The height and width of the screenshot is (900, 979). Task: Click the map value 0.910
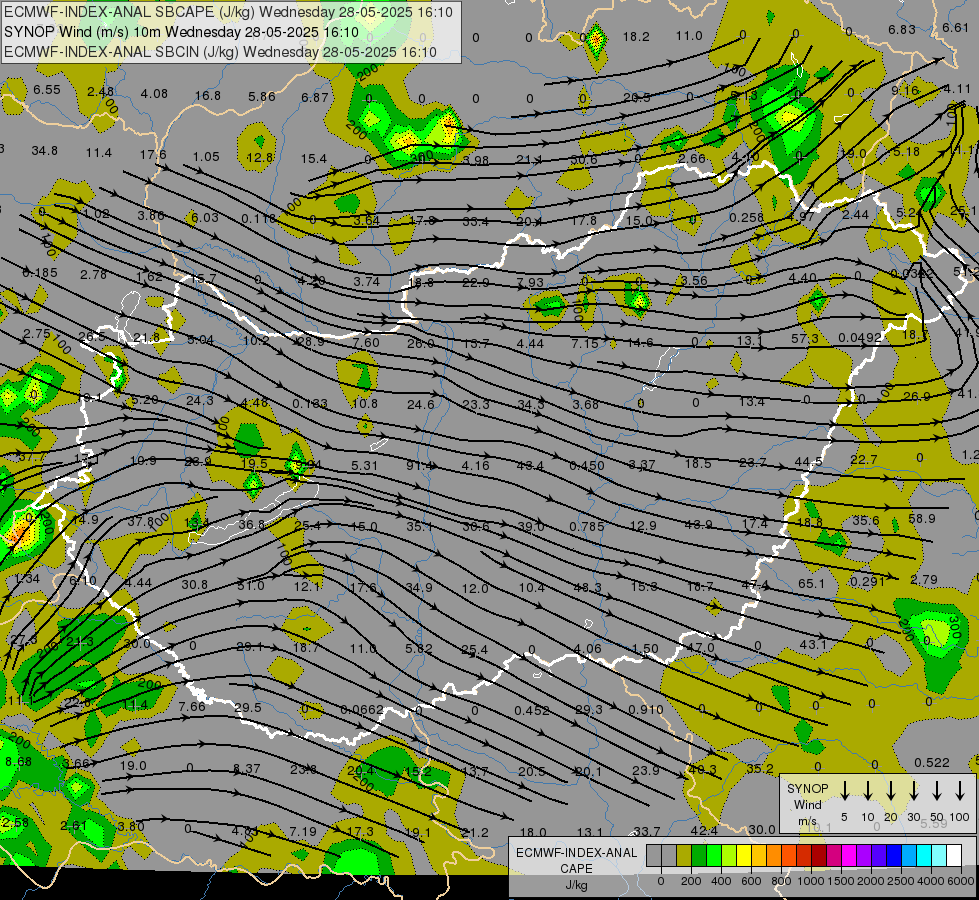click(645, 710)
